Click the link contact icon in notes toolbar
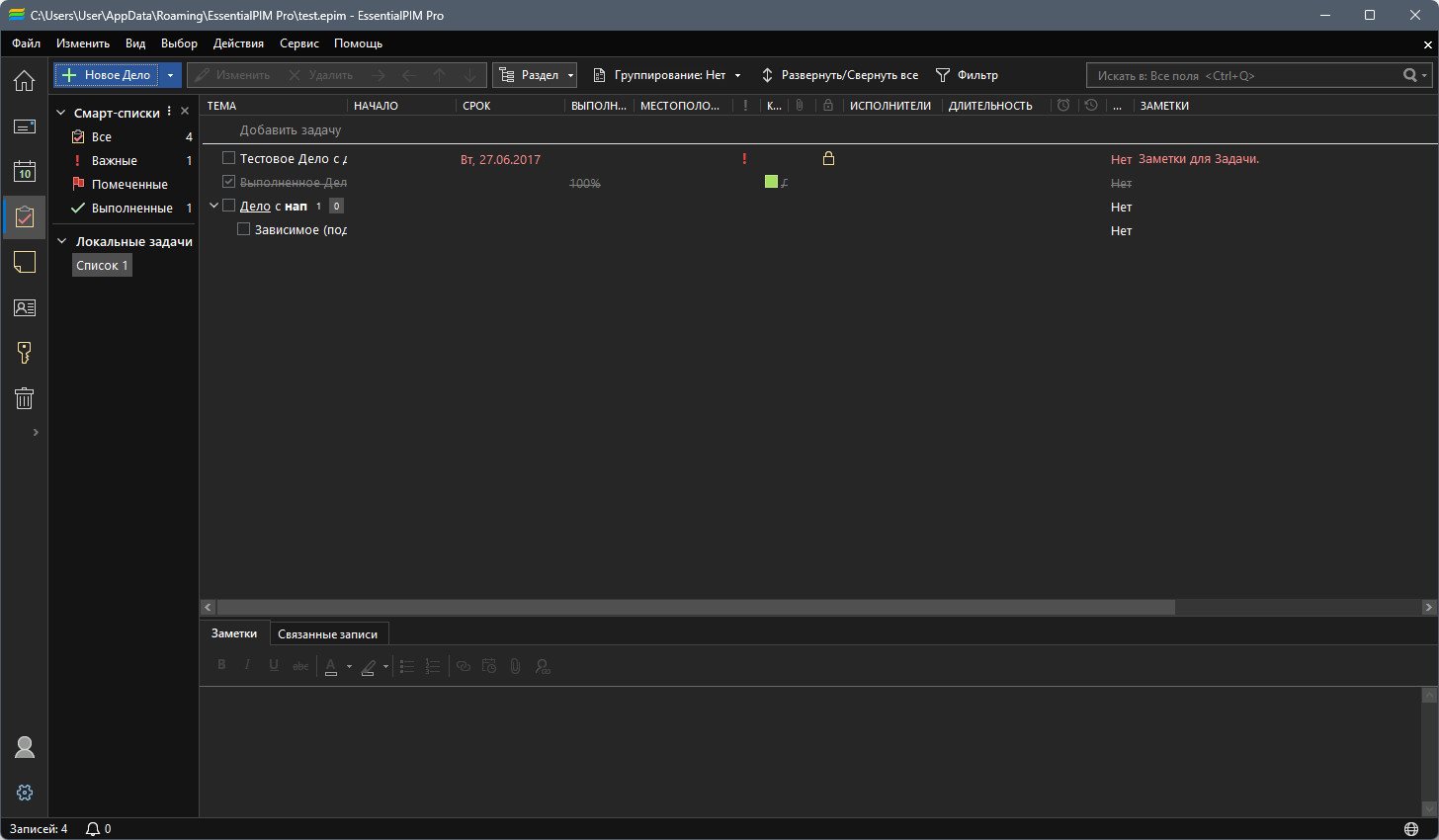Viewport: 1439px width, 840px height. (x=542, y=666)
